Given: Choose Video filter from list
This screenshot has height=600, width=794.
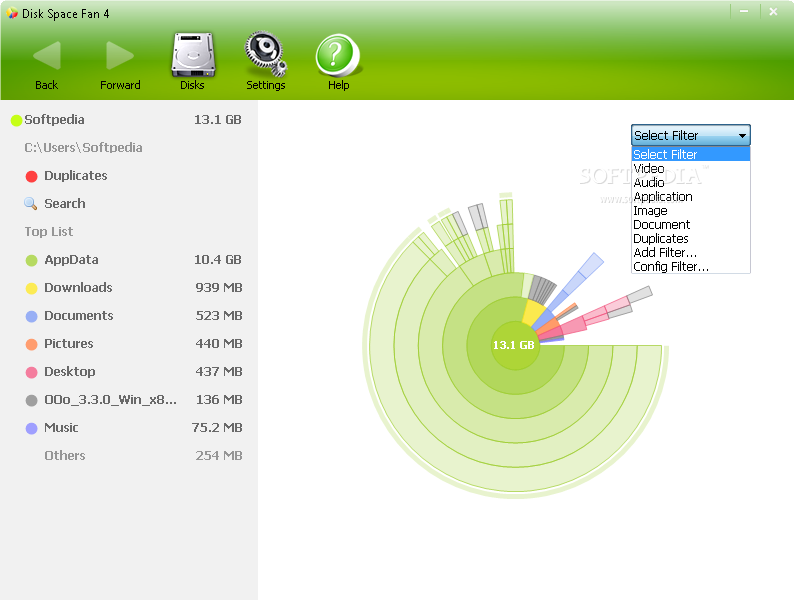Looking at the screenshot, I should [x=691, y=169].
